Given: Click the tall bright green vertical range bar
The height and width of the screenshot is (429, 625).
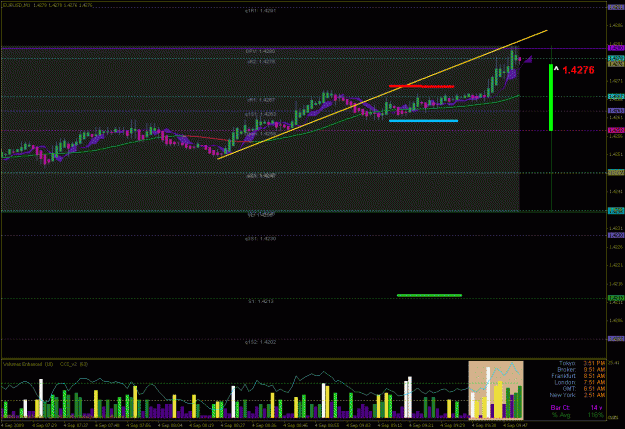Looking at the screenshot, I should pyautogui.click(x=551, y=97).
